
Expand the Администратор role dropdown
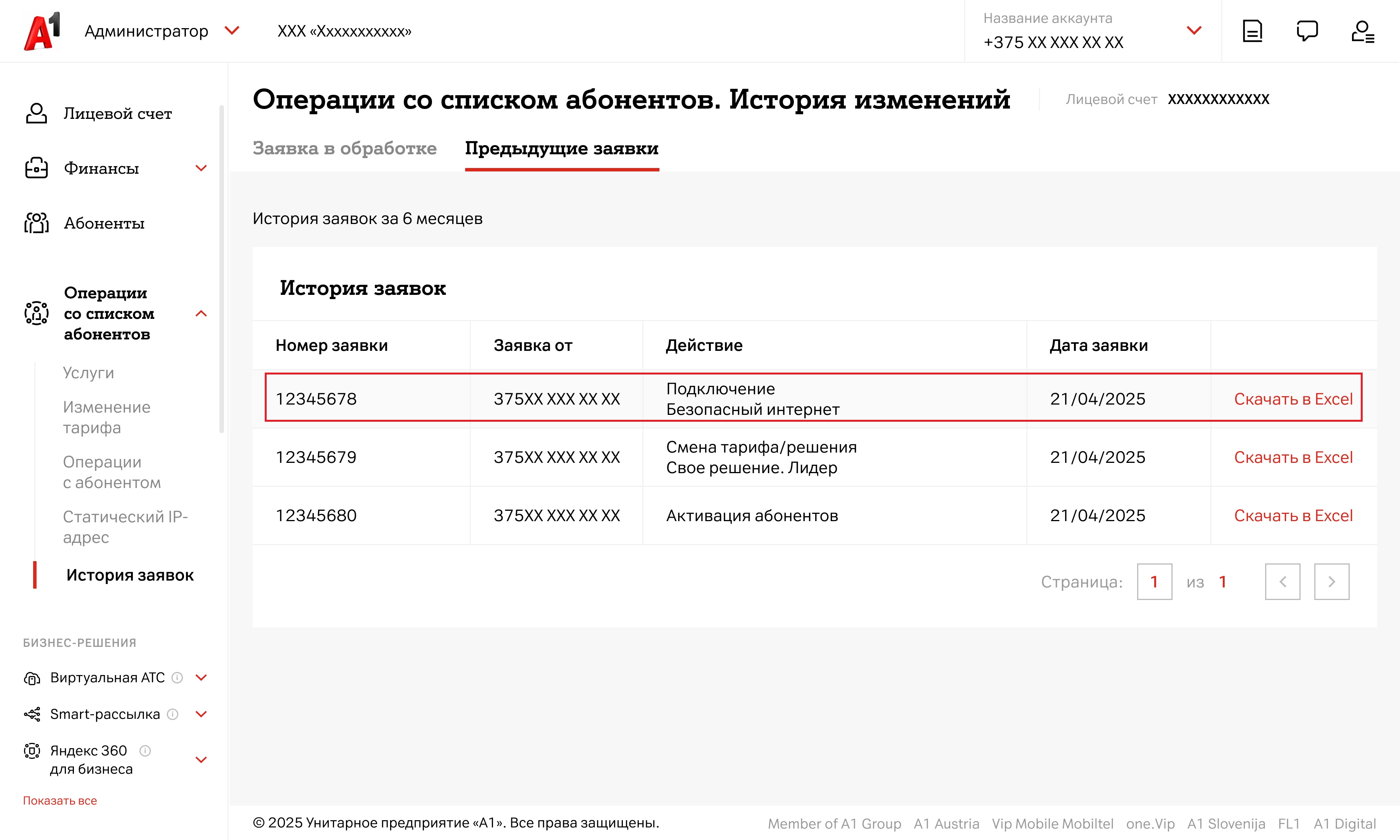pyautogui.click(x=232, y=30)
